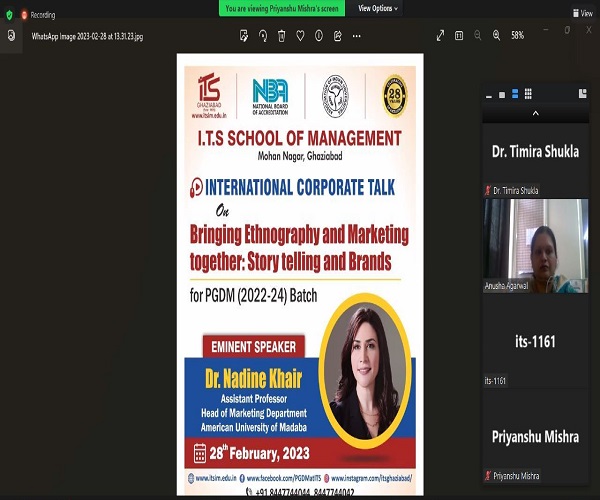Viewport: 600px width, 500px height.
Task: Click the facebook.com/PGDMatITS link on poster
Action: tap(284, 478)
